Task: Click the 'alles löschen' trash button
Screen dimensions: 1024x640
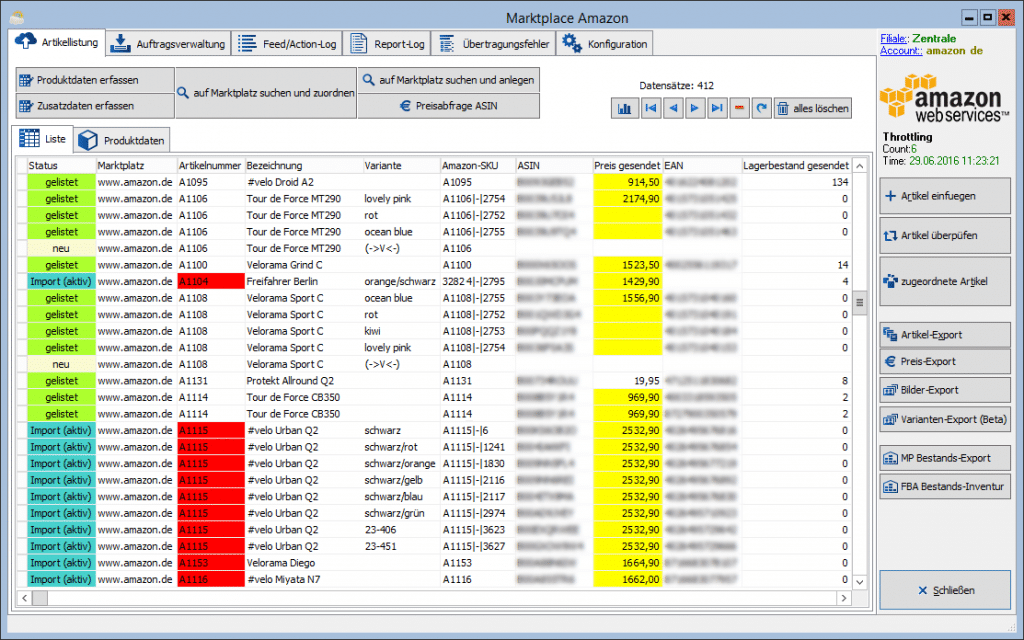Action: tap(813, 108)
